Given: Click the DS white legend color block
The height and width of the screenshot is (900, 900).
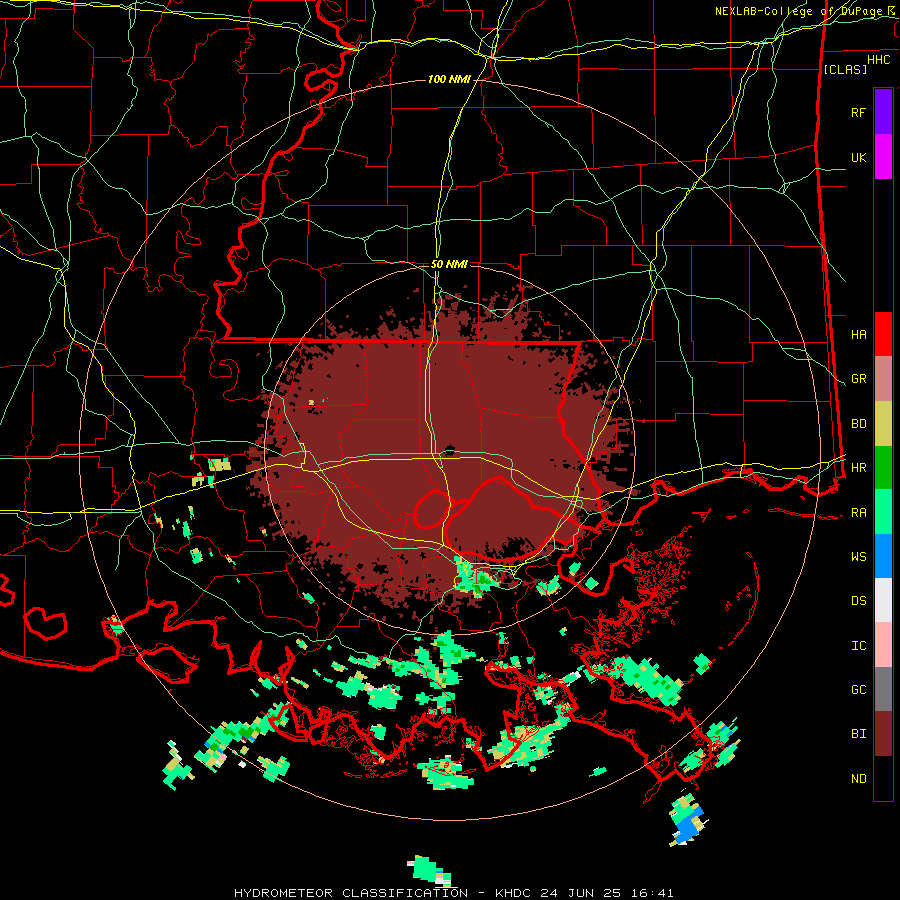Looking at the screenshot, I should [883, 600].
